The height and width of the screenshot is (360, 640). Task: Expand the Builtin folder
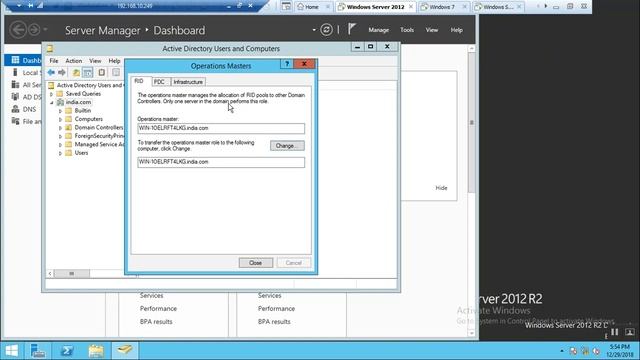click(60, 111)
